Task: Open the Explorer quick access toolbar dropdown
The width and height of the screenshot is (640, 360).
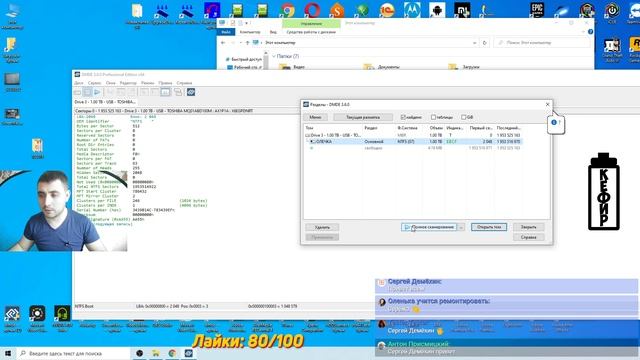Action: [247, 23]
